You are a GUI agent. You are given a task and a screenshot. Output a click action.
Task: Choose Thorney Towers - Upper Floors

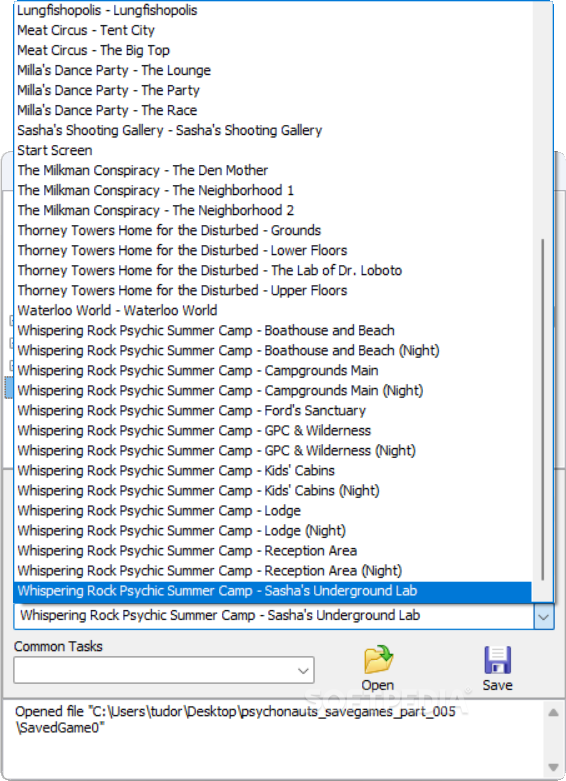(273, 290)
